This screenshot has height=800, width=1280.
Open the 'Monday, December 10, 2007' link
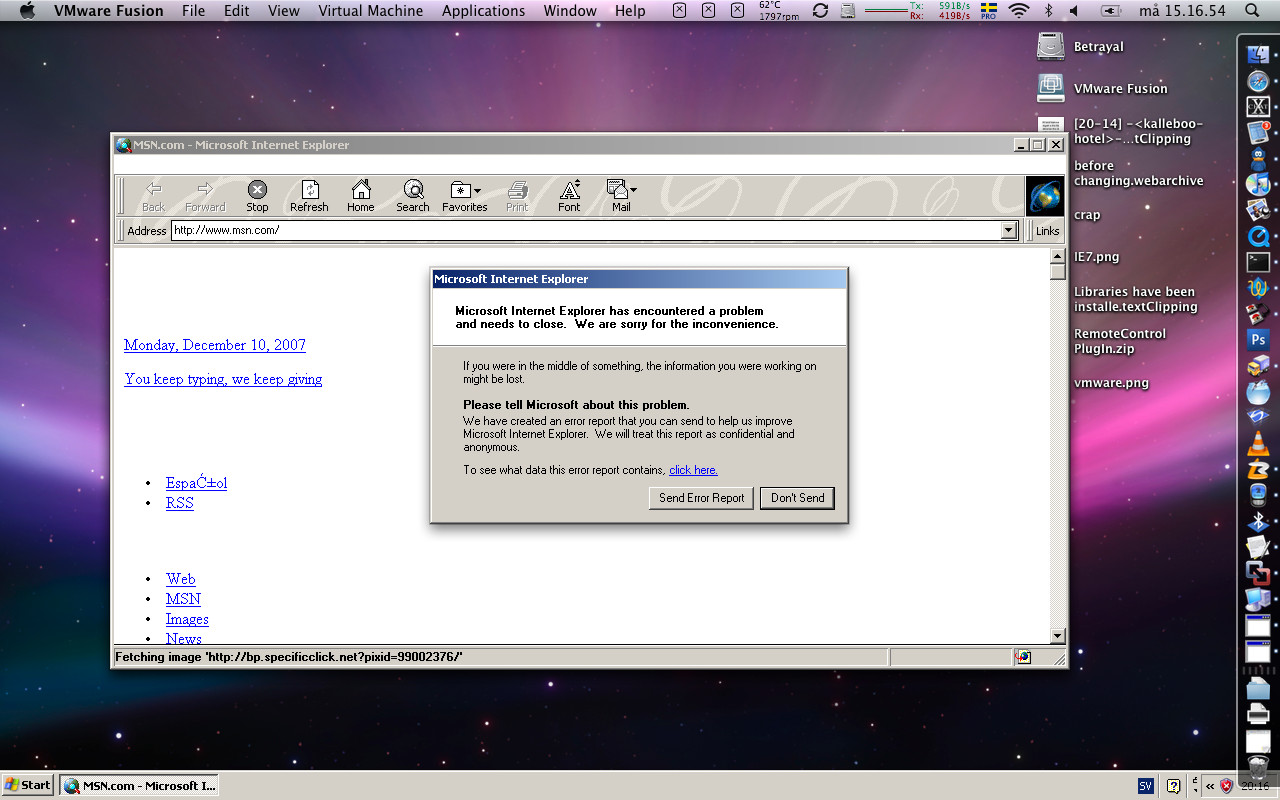click(215, 345)
